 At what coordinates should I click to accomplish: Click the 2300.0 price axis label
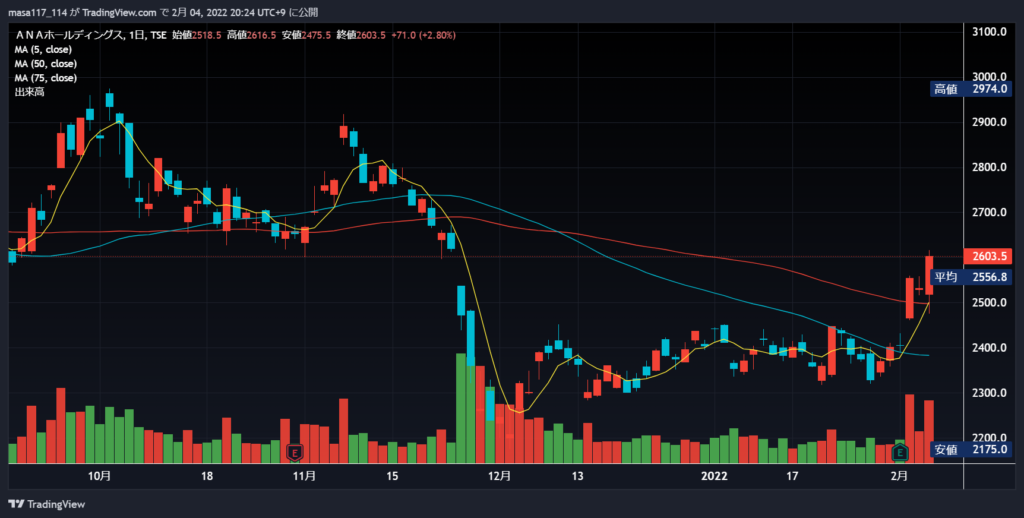988,393
